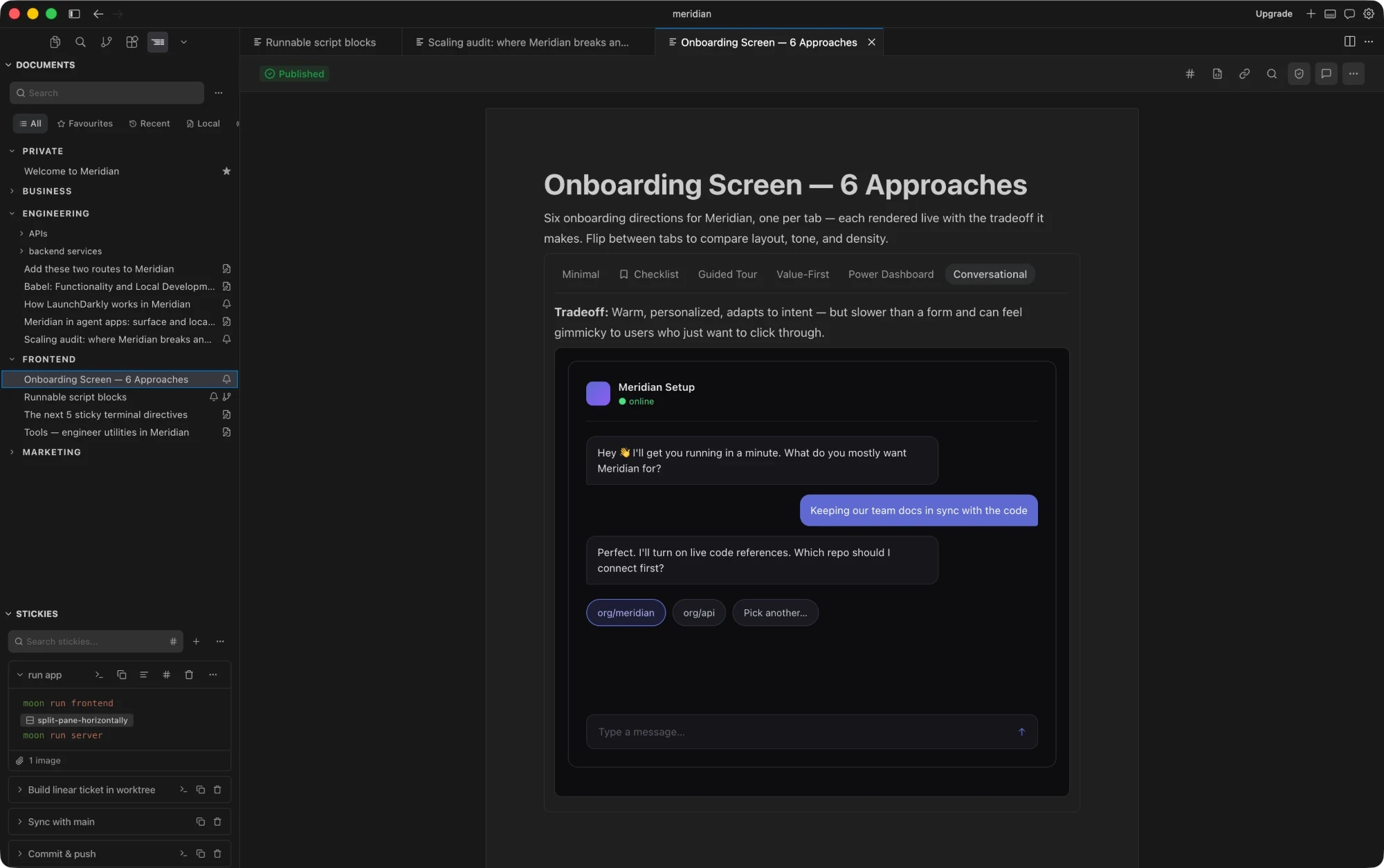
Task: Click the hashtag tags icon in document toolbar
Action: [1190, 74]
